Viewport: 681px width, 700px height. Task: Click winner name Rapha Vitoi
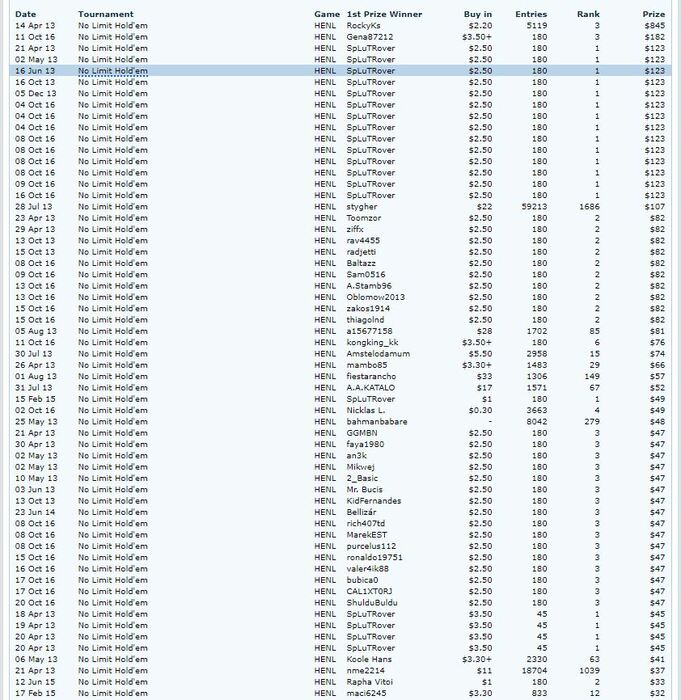[x=370, y=682]
